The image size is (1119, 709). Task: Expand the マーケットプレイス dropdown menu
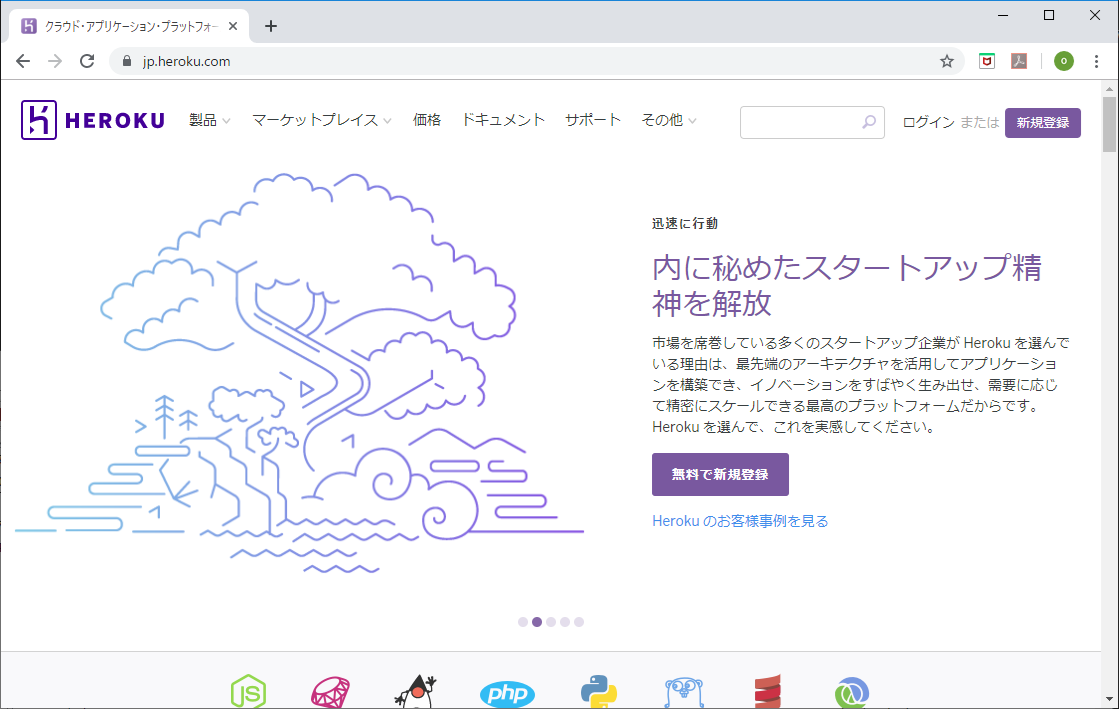(322, 120)
